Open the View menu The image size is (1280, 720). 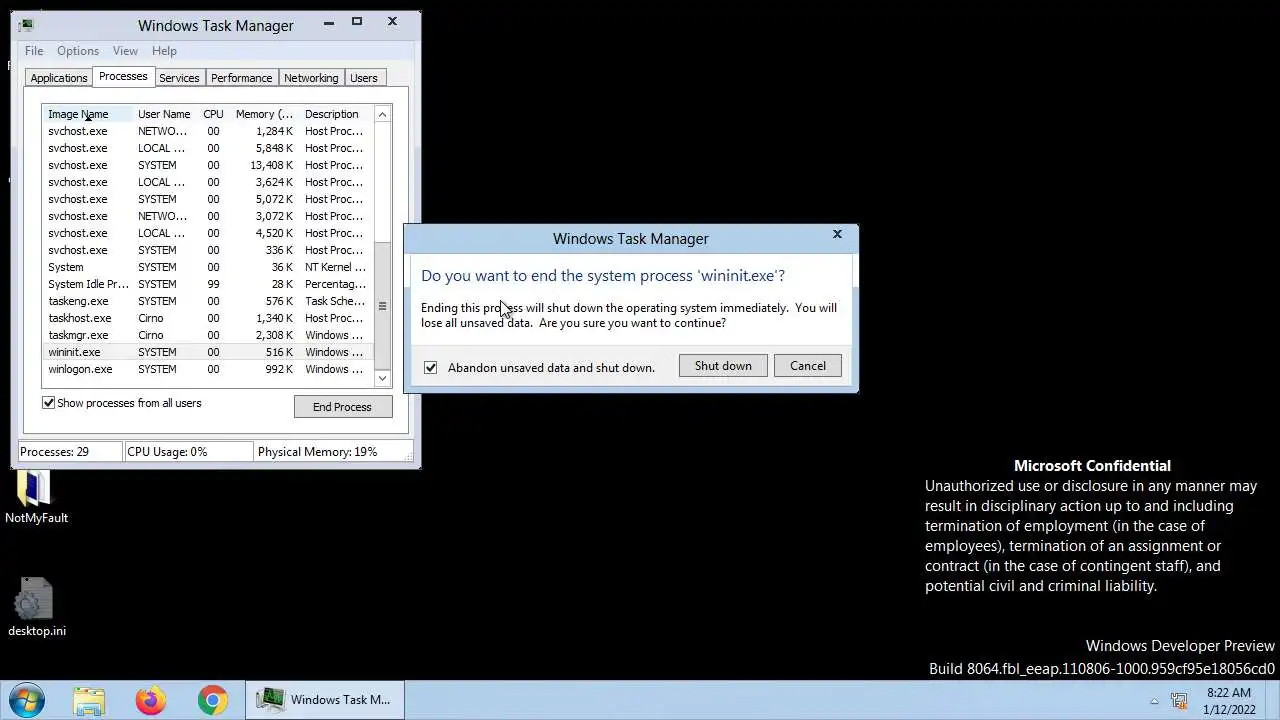(125, 51)
